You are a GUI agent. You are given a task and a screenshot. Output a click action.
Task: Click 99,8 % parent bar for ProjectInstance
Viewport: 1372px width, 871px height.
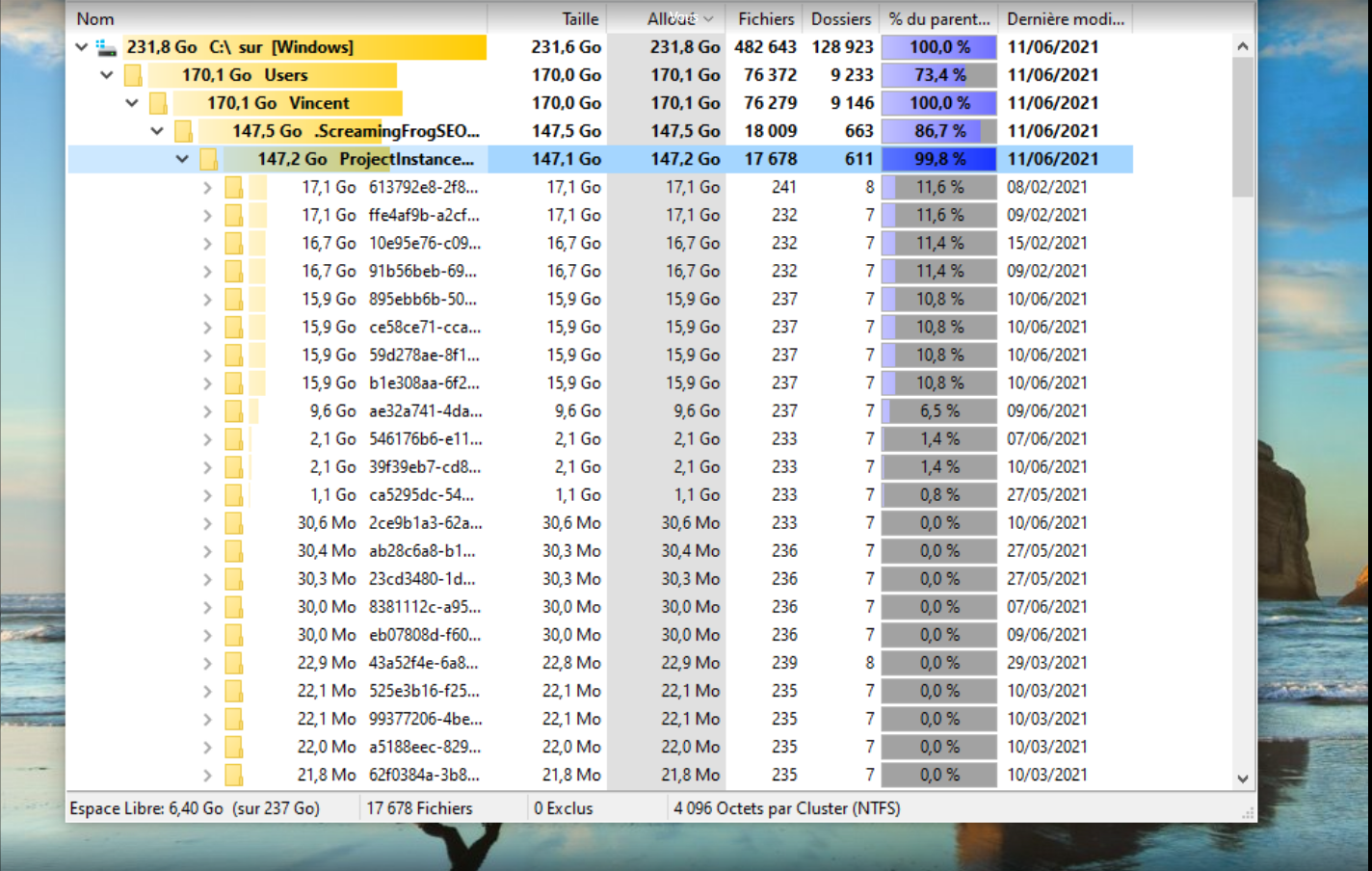938,159
